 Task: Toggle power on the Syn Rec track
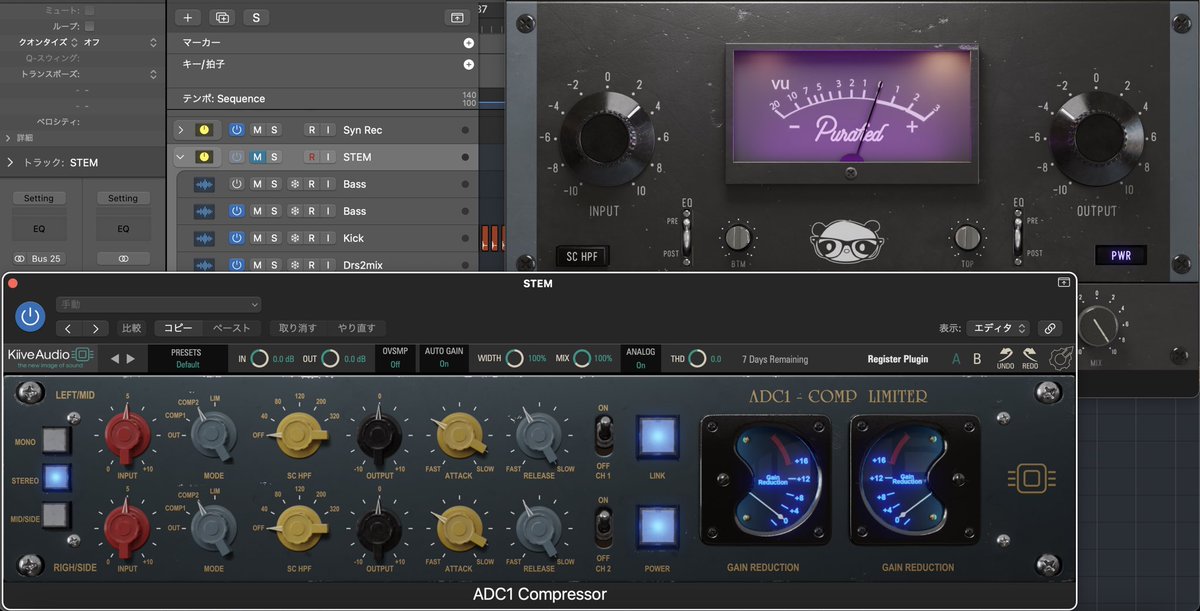pos(237,130)
